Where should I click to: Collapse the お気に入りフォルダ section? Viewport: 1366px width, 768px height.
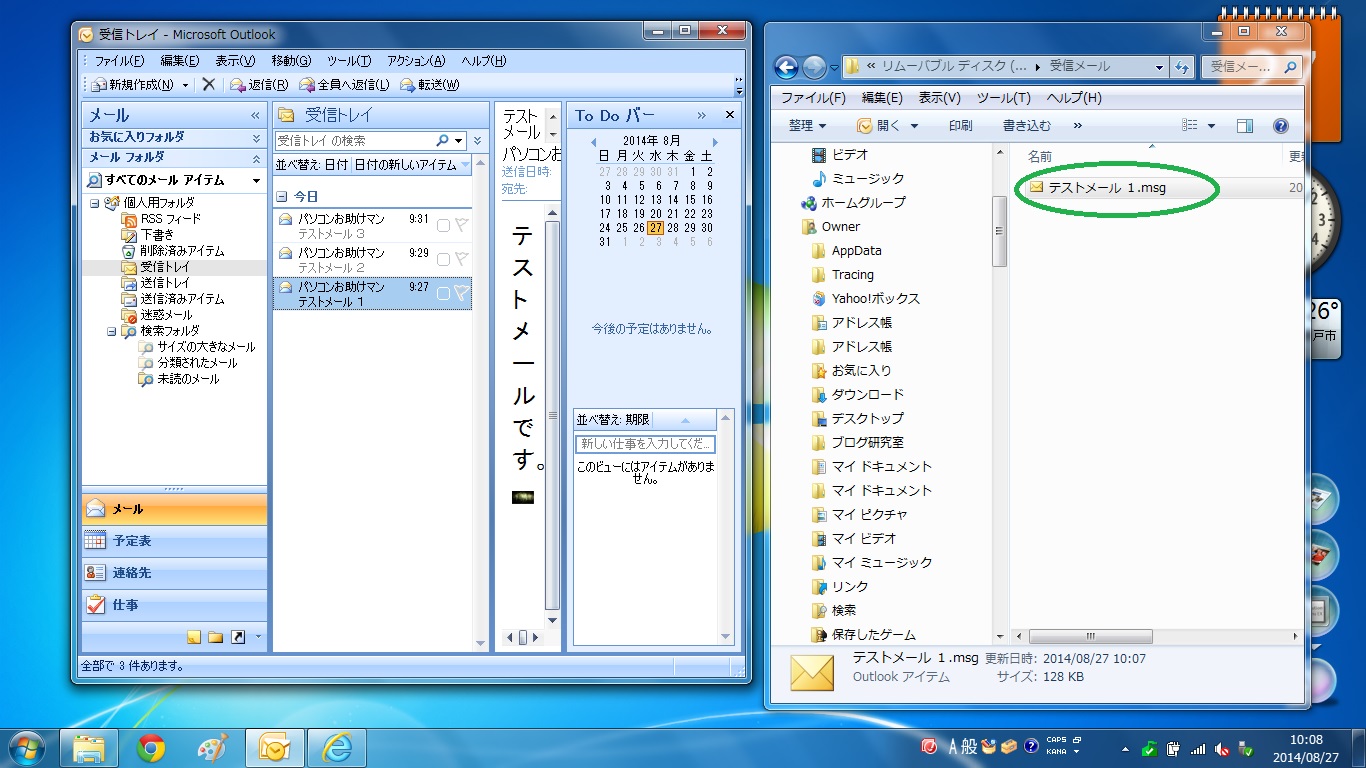[x=256, y=138]
